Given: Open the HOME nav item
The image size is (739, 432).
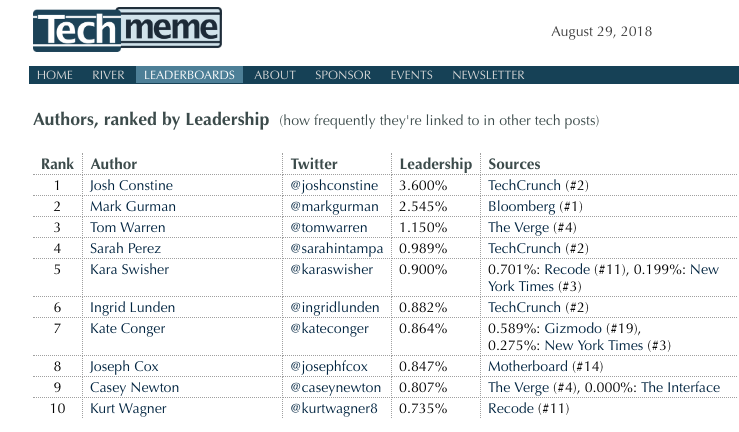Looking at the screenshot, I should pyautogui.click(x=54, y=75).
